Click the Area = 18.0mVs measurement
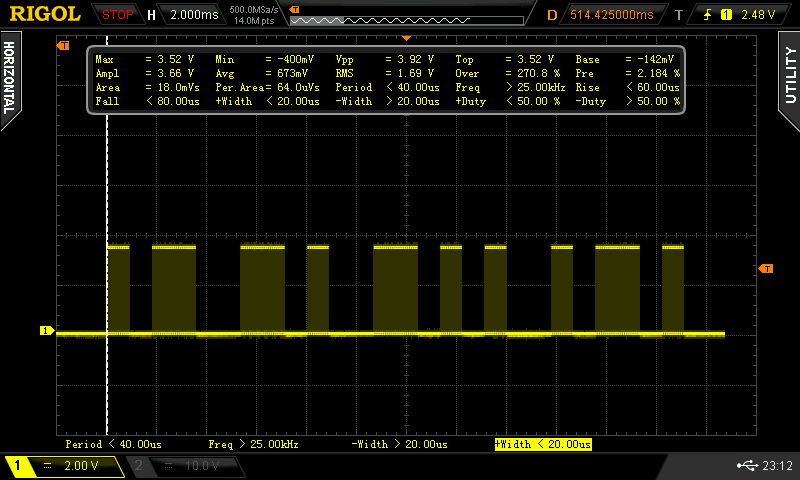Viewport: 800px width, 480px height. pyautogui.click(x=147, y=87)
